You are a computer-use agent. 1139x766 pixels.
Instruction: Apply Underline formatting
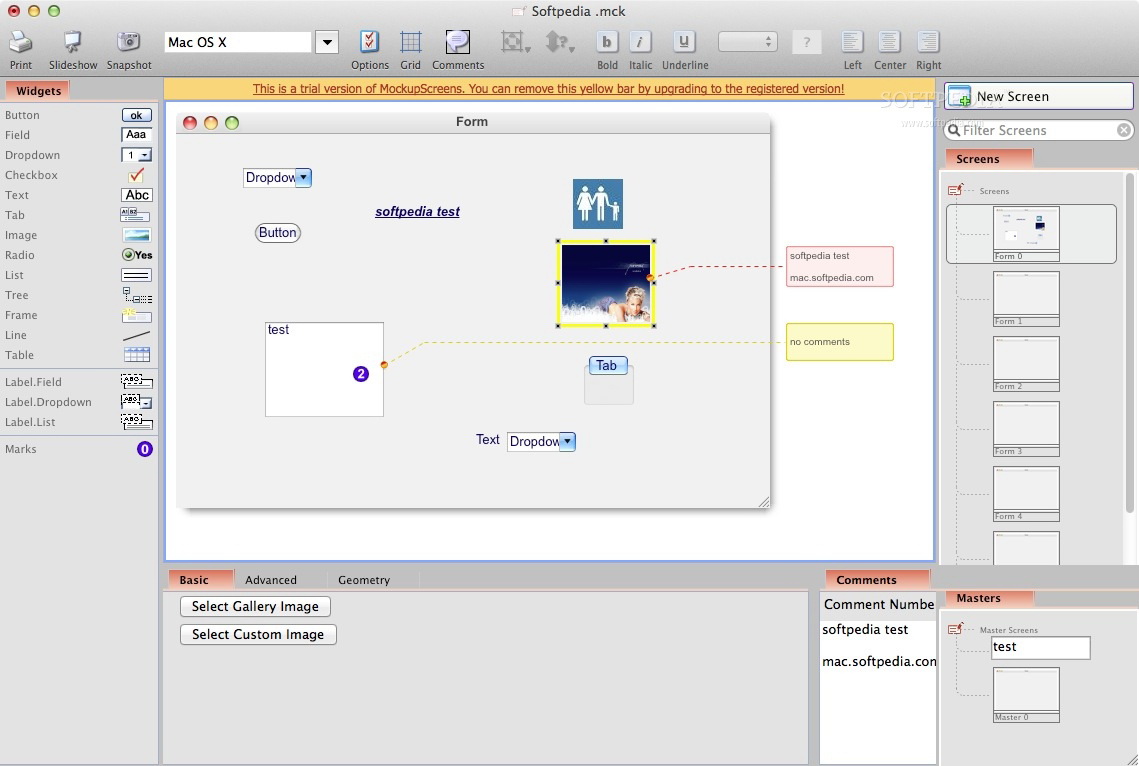(684, 43)
